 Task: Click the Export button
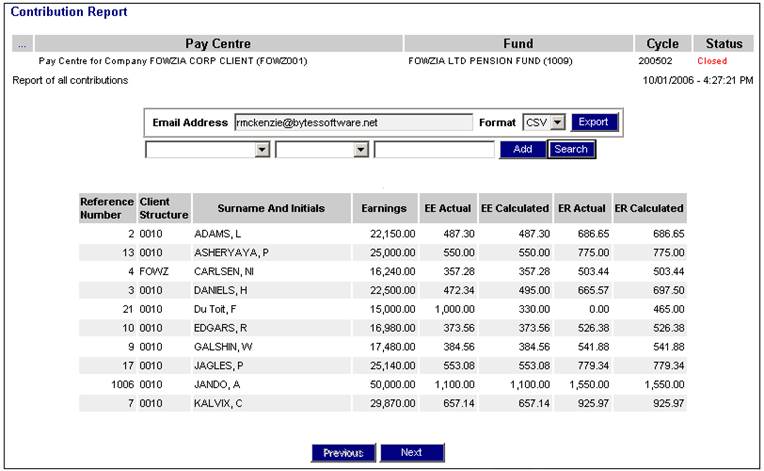[x=594, y=122]
